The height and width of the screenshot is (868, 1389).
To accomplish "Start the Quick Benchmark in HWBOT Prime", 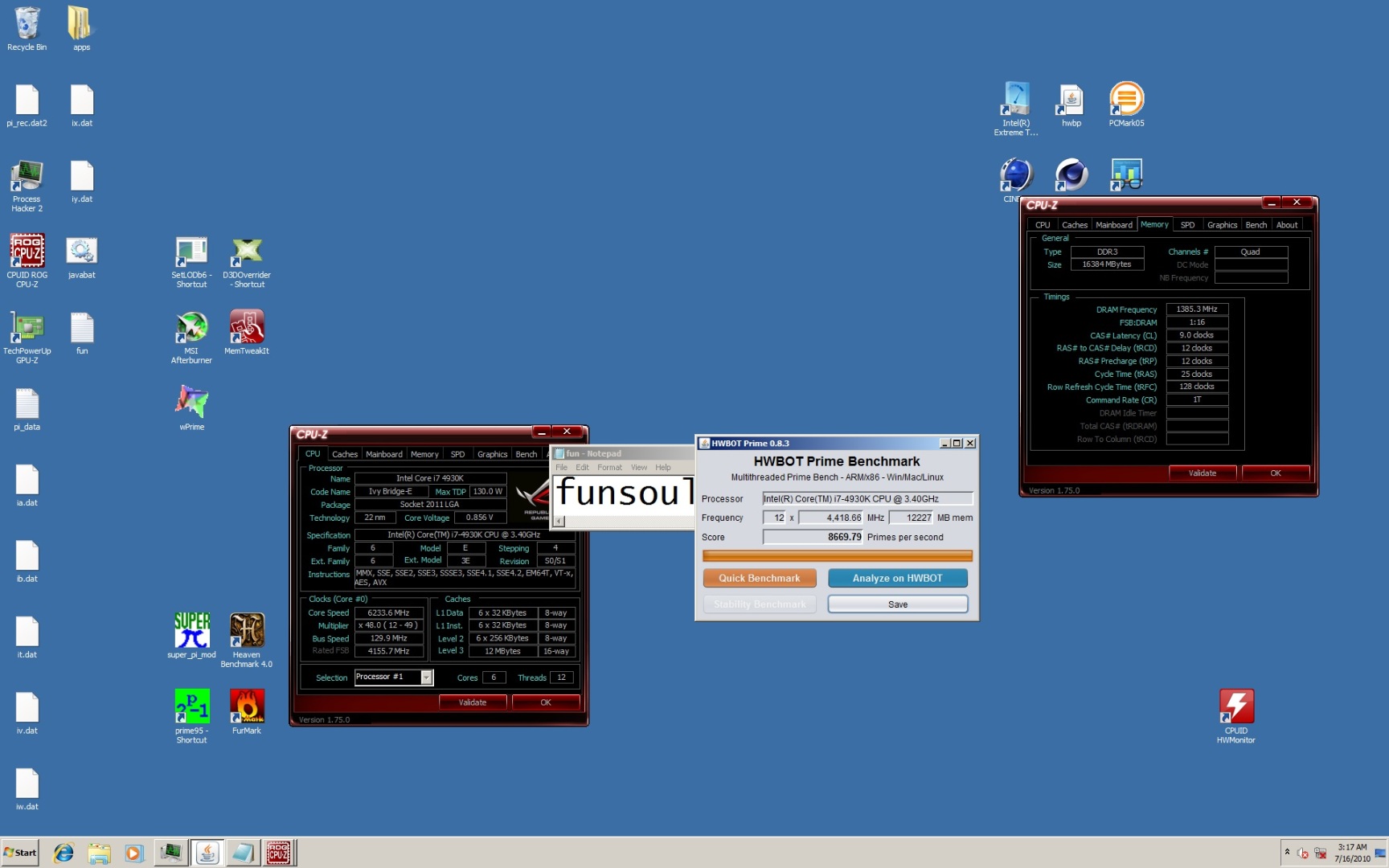I will click(760, 578).
